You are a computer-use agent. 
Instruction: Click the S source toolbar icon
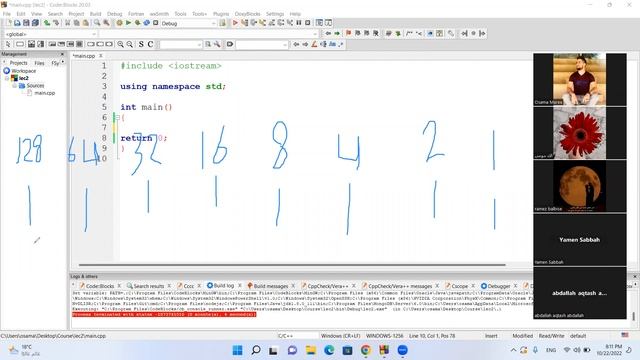(141, 44)
